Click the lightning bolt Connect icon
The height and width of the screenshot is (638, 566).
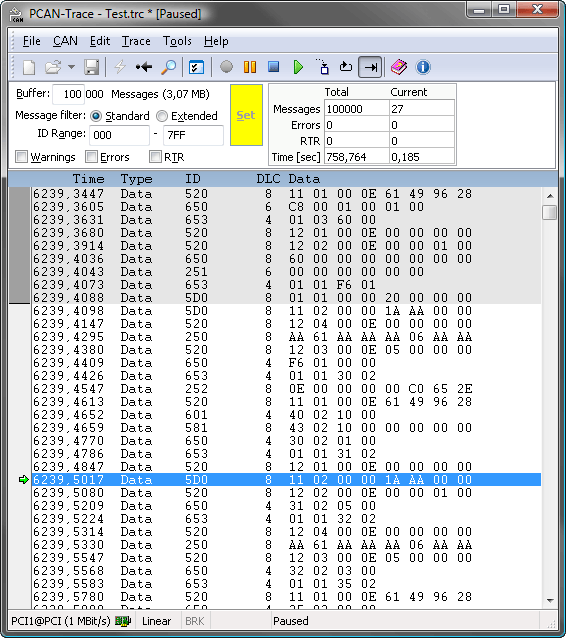[x=120, y=67]
